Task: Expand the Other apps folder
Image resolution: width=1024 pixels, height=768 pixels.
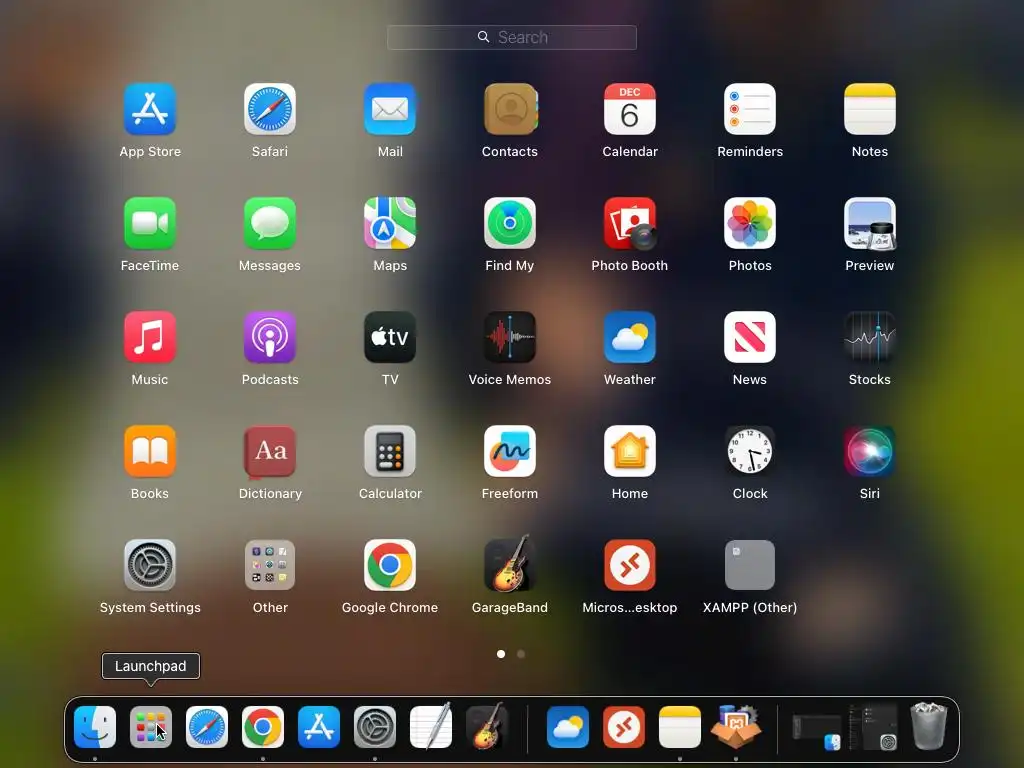Action: (x=270, y=565)
